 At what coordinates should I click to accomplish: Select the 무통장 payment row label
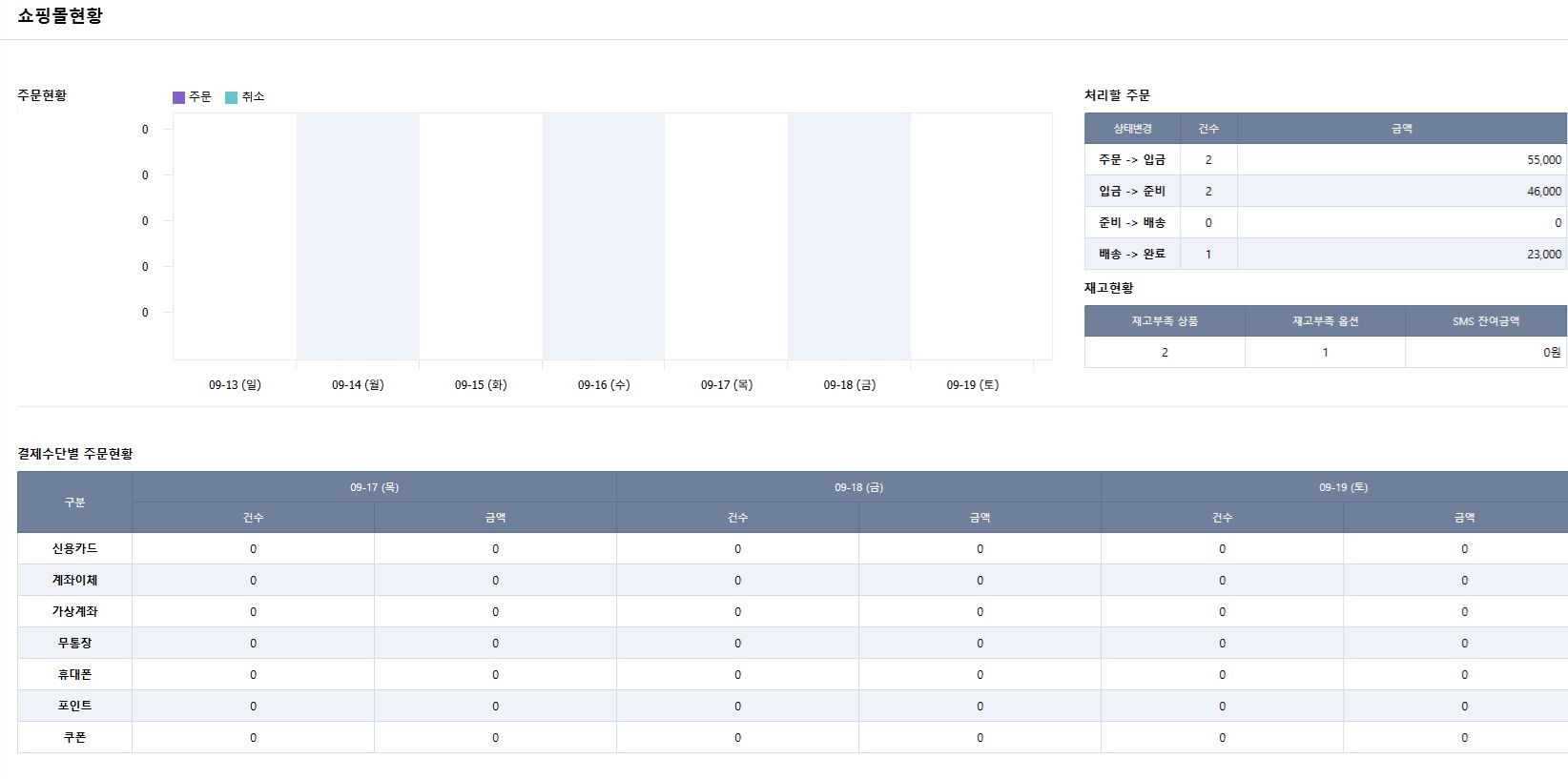point(74,644)
